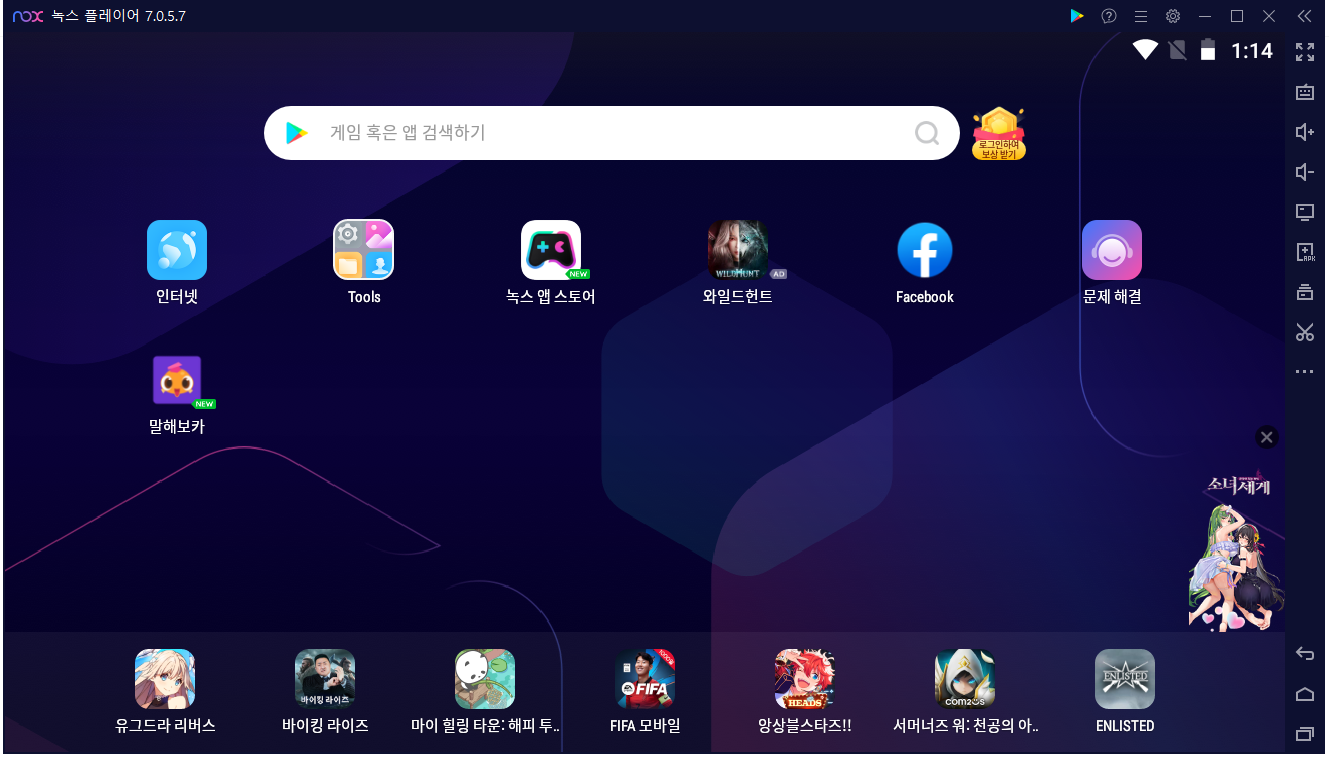Open the Tools folder icon
This screenshot has width=1329, height=760.
click(x=363, y=250)
